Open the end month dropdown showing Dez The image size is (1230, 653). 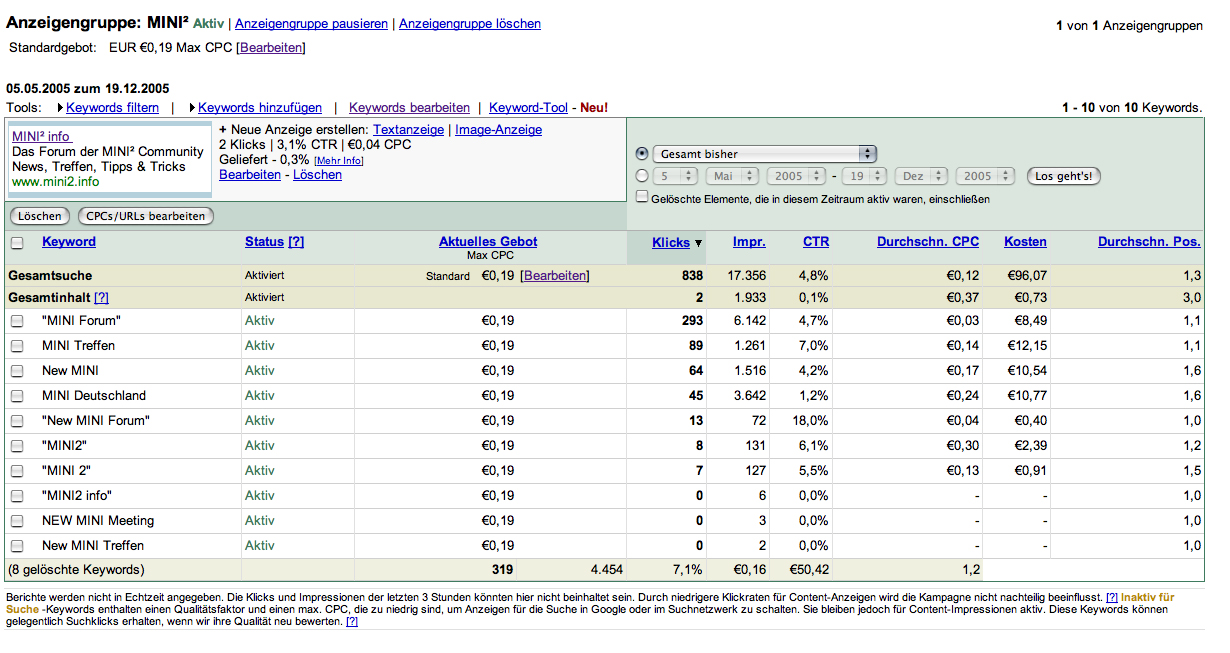point(921,176)
